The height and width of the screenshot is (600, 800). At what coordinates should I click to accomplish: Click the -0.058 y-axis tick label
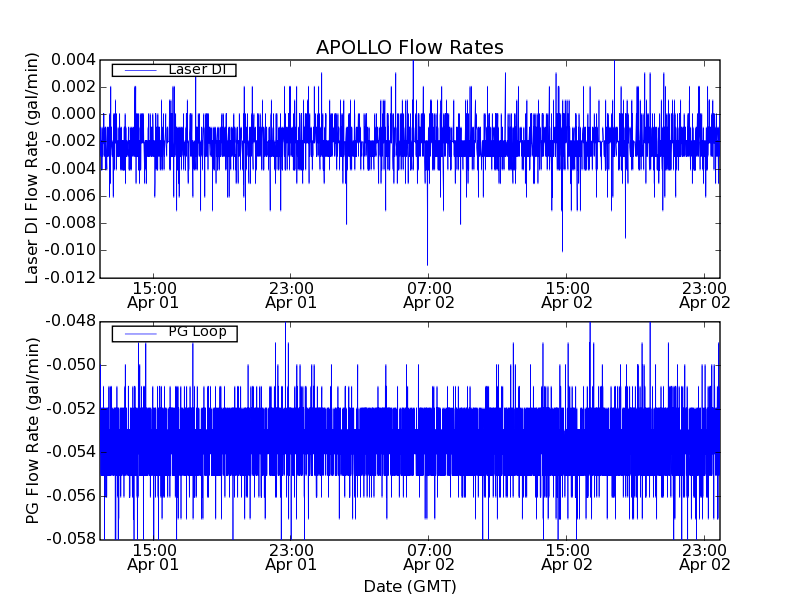(x=70, y=539)
